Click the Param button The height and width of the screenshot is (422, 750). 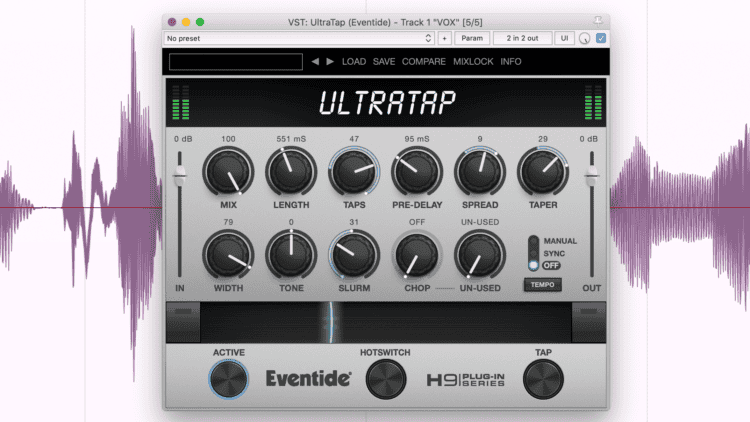(x=472, y=38)
